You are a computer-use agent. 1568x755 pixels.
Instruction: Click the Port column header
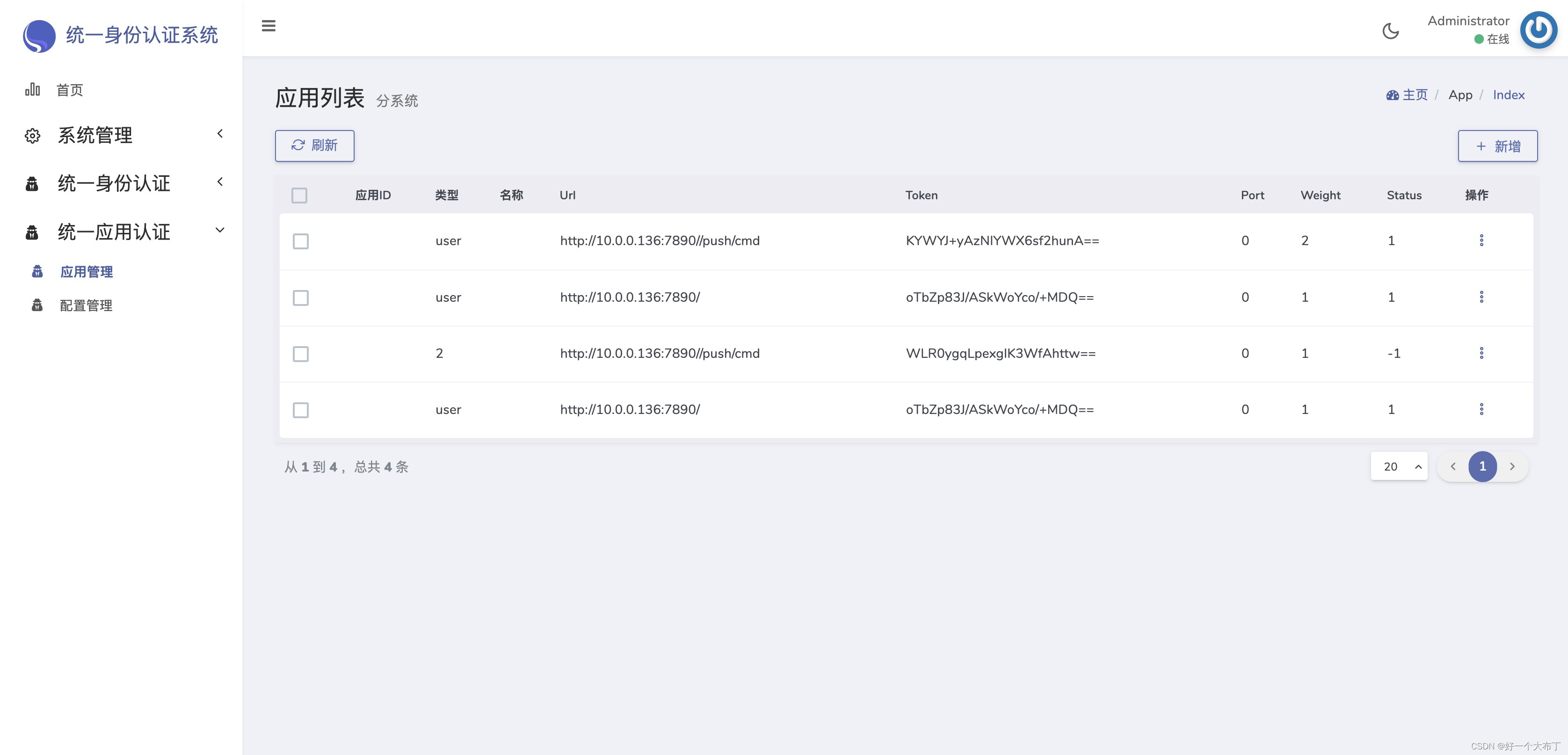click(x=1253, y=195)
